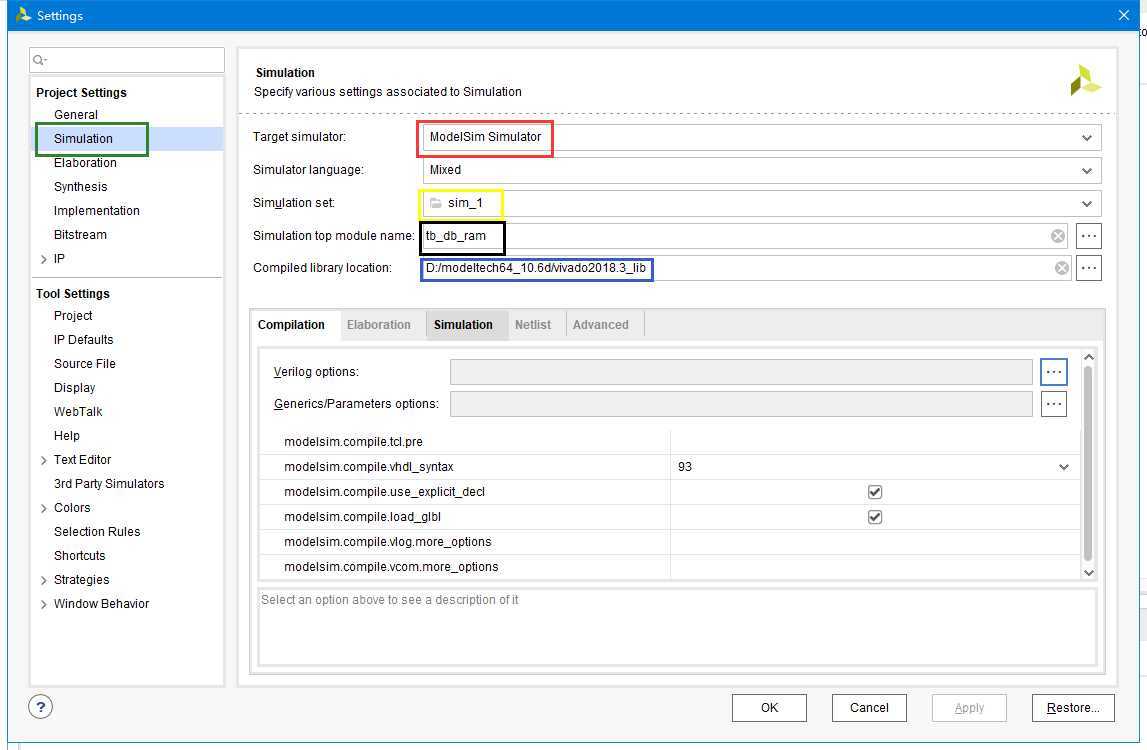1147x750 pixels.
Task: Select Display settings page
Action: point(75,388)
